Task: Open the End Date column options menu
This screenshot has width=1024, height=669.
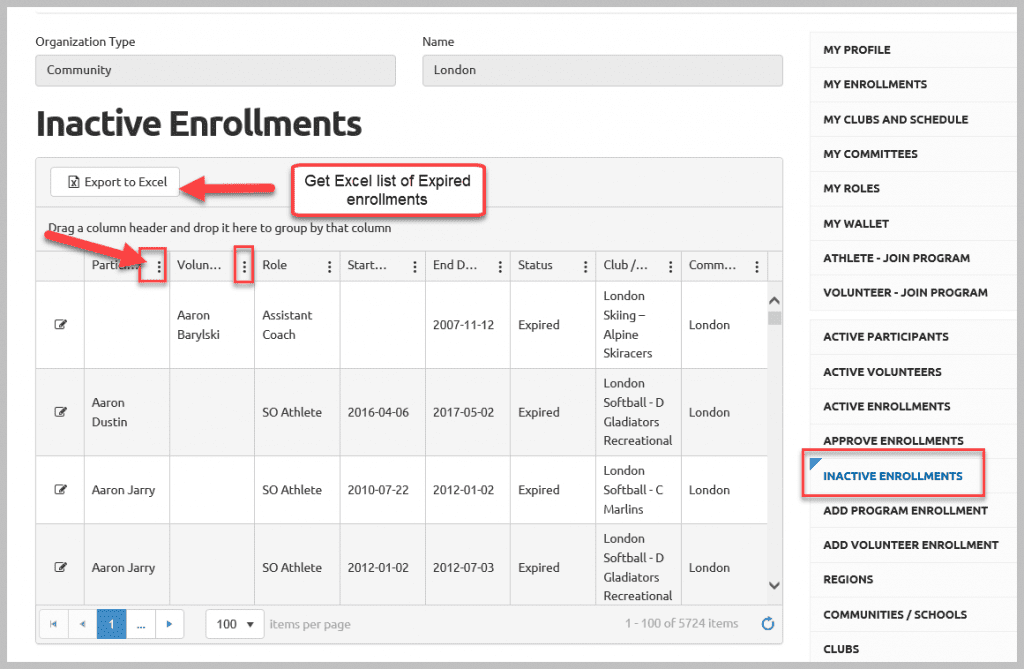Action: tap(500, 267)
